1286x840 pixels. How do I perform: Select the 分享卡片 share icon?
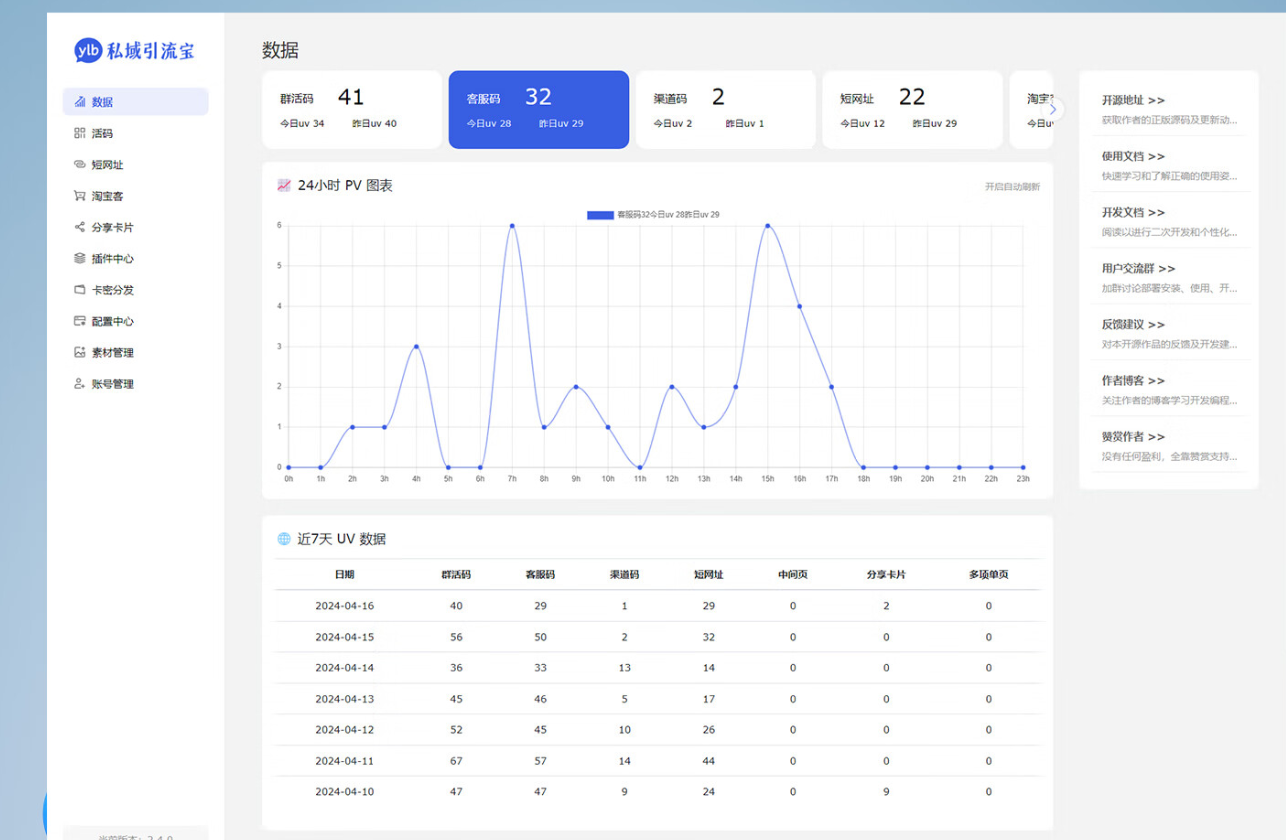point(80,227)
